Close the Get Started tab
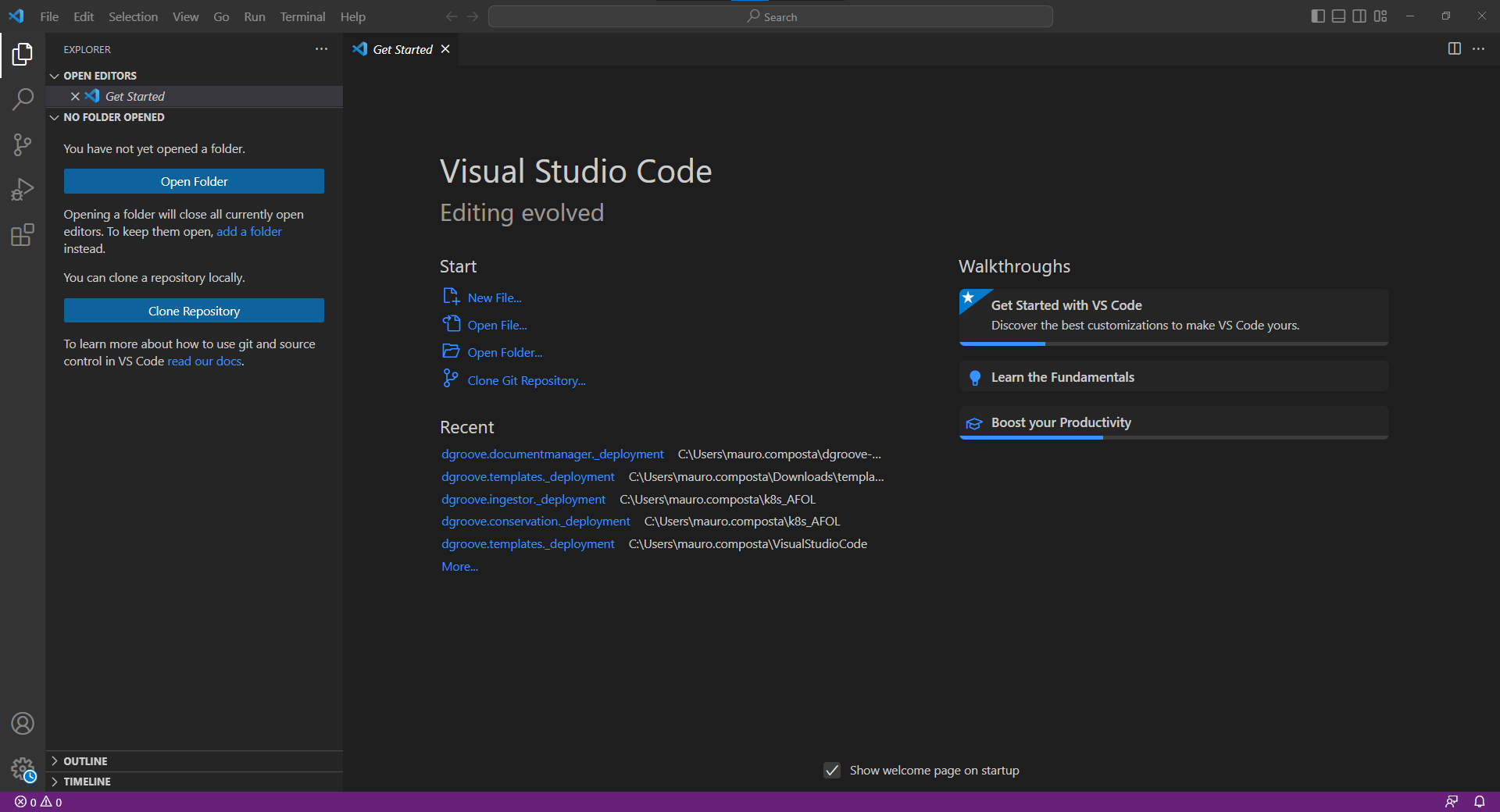 (x=445, y=49)
